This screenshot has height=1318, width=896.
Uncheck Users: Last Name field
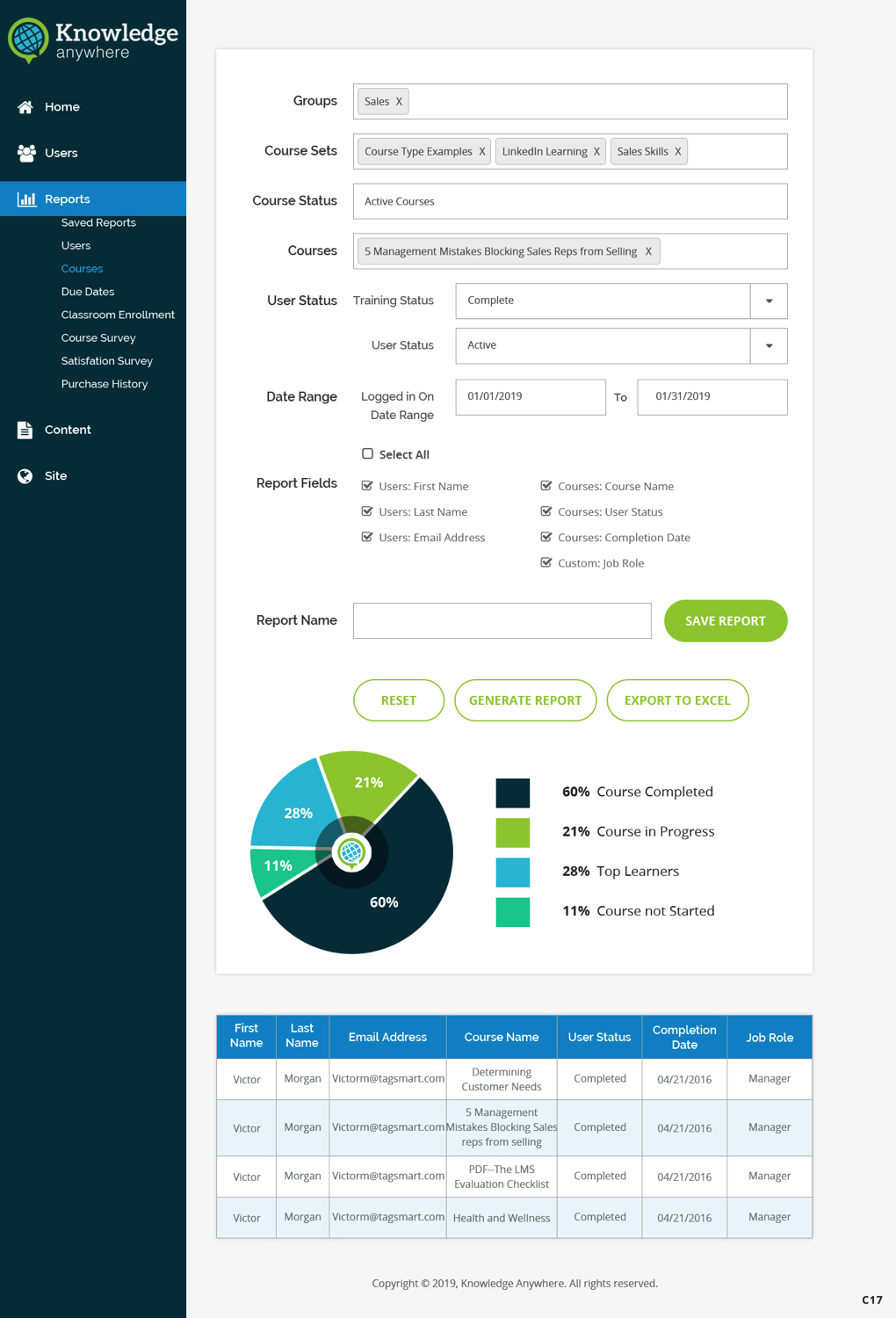tap(367, 511)
